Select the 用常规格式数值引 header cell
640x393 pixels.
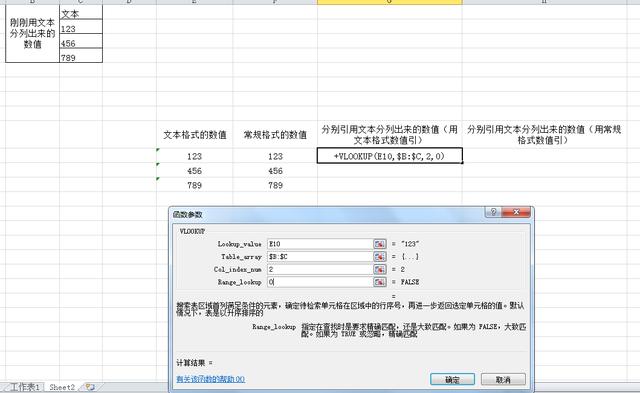544,135
